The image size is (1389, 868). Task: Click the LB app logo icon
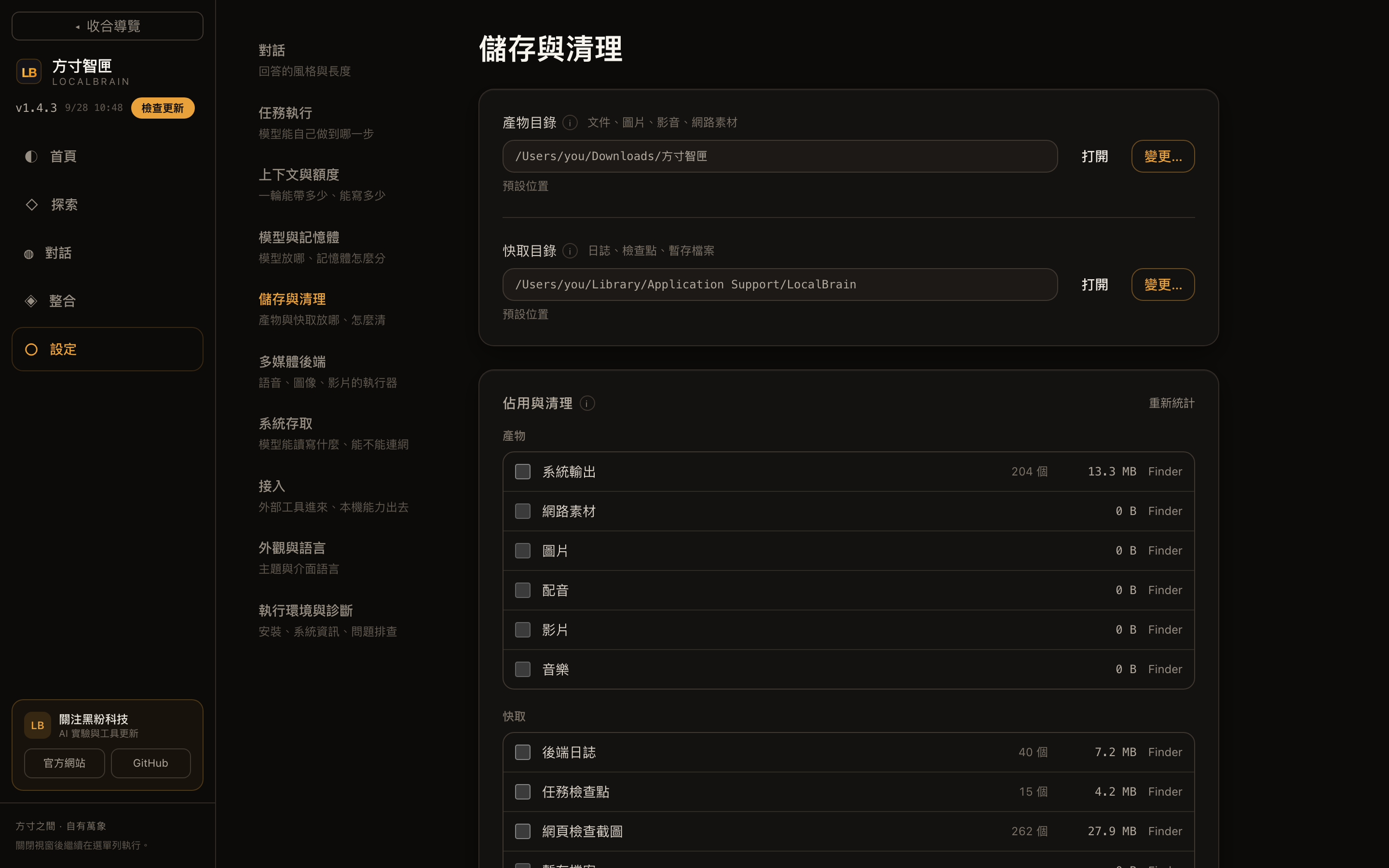pos(29,72)
